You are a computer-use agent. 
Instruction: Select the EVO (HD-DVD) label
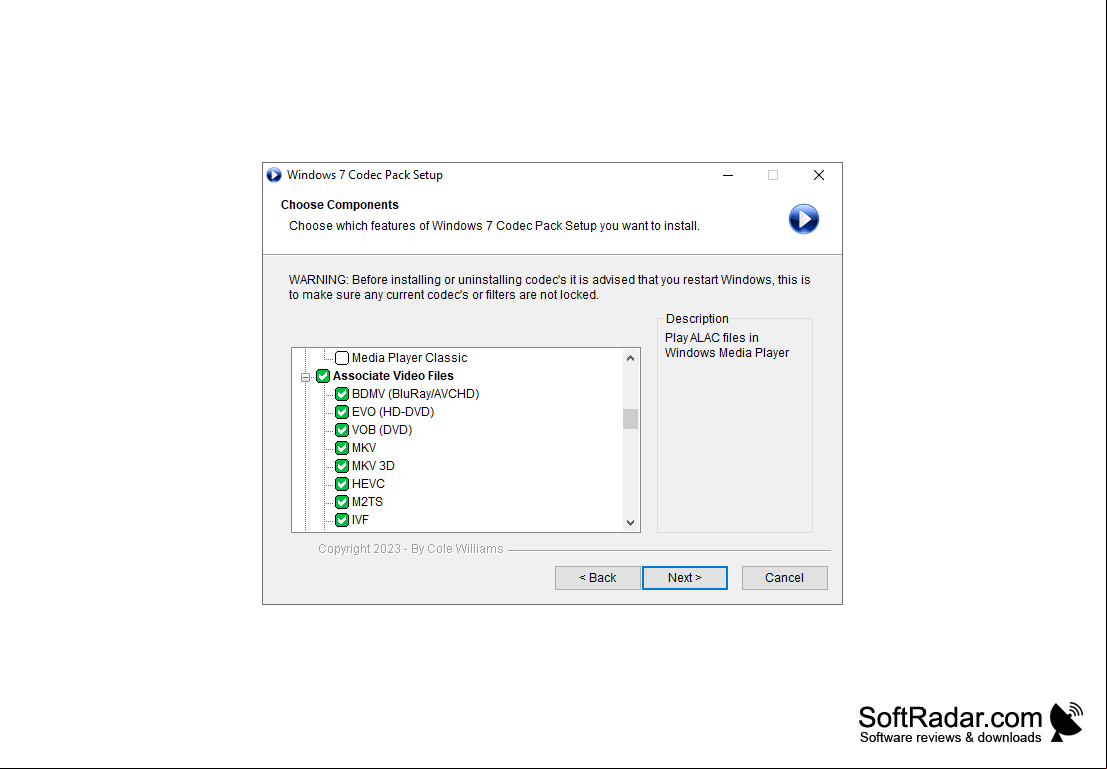click(393, 412)
